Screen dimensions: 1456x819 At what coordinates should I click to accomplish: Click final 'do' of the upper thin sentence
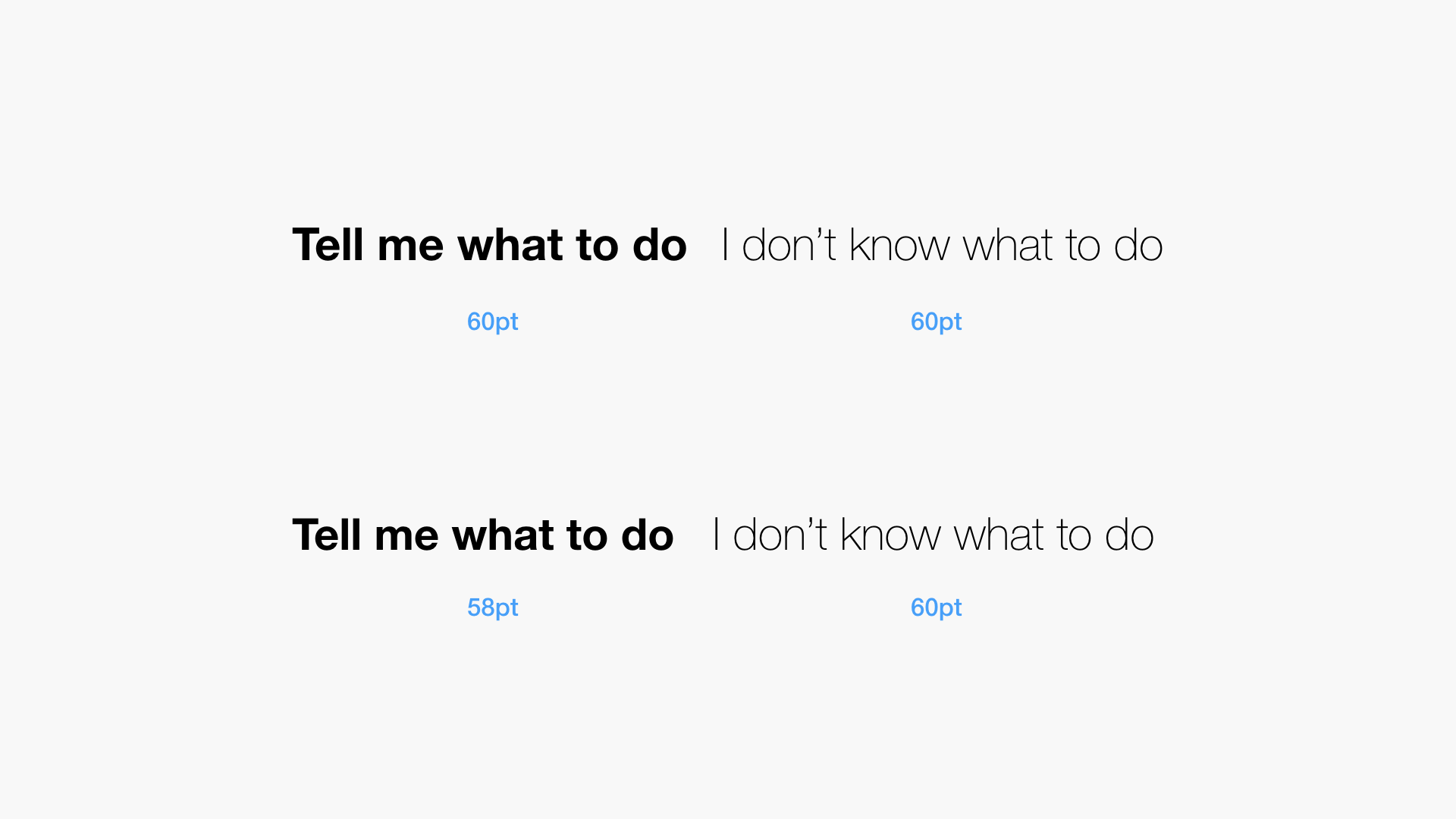1138,245
